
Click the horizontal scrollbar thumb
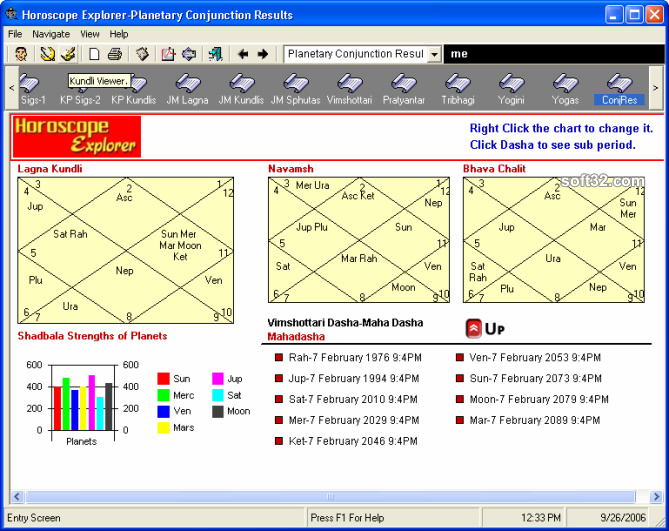[331, 497]
